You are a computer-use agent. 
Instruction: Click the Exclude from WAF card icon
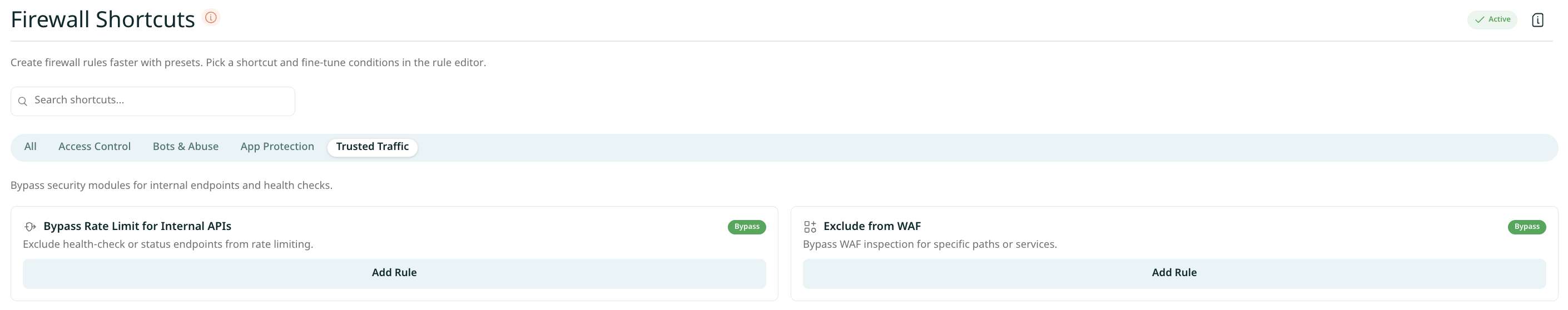coord(810,227)
